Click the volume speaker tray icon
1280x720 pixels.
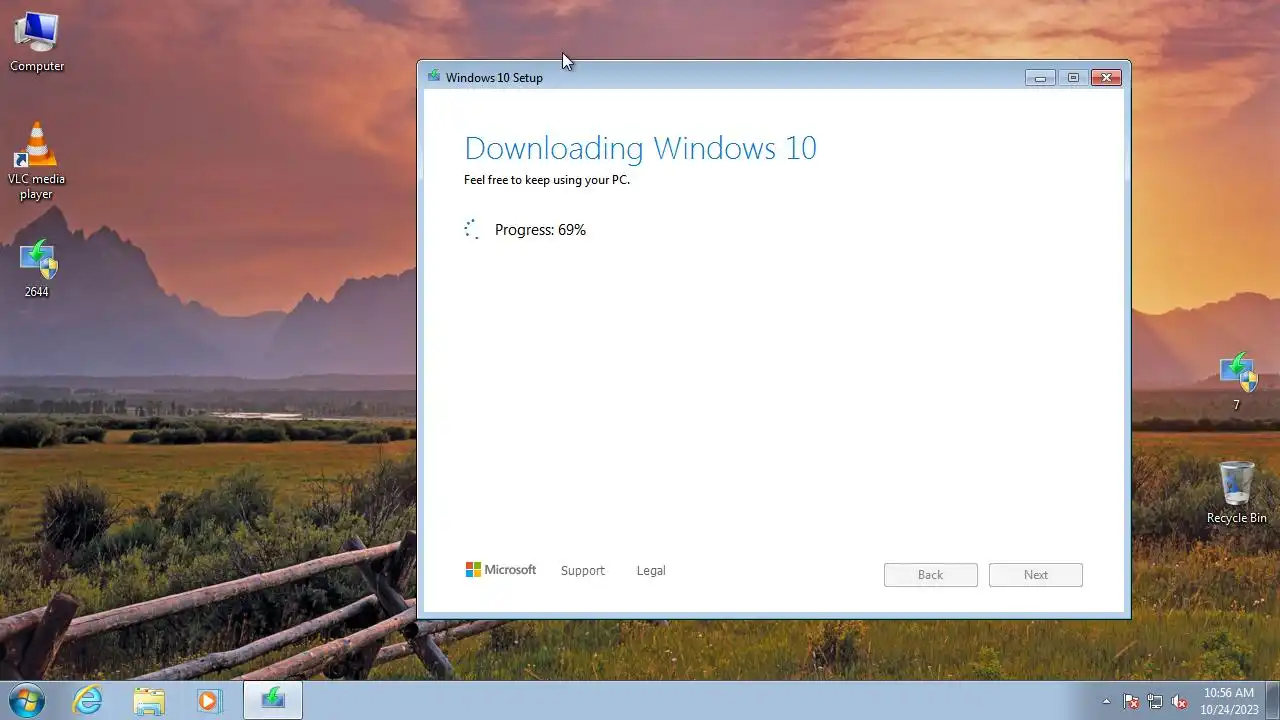[1180, 701]
